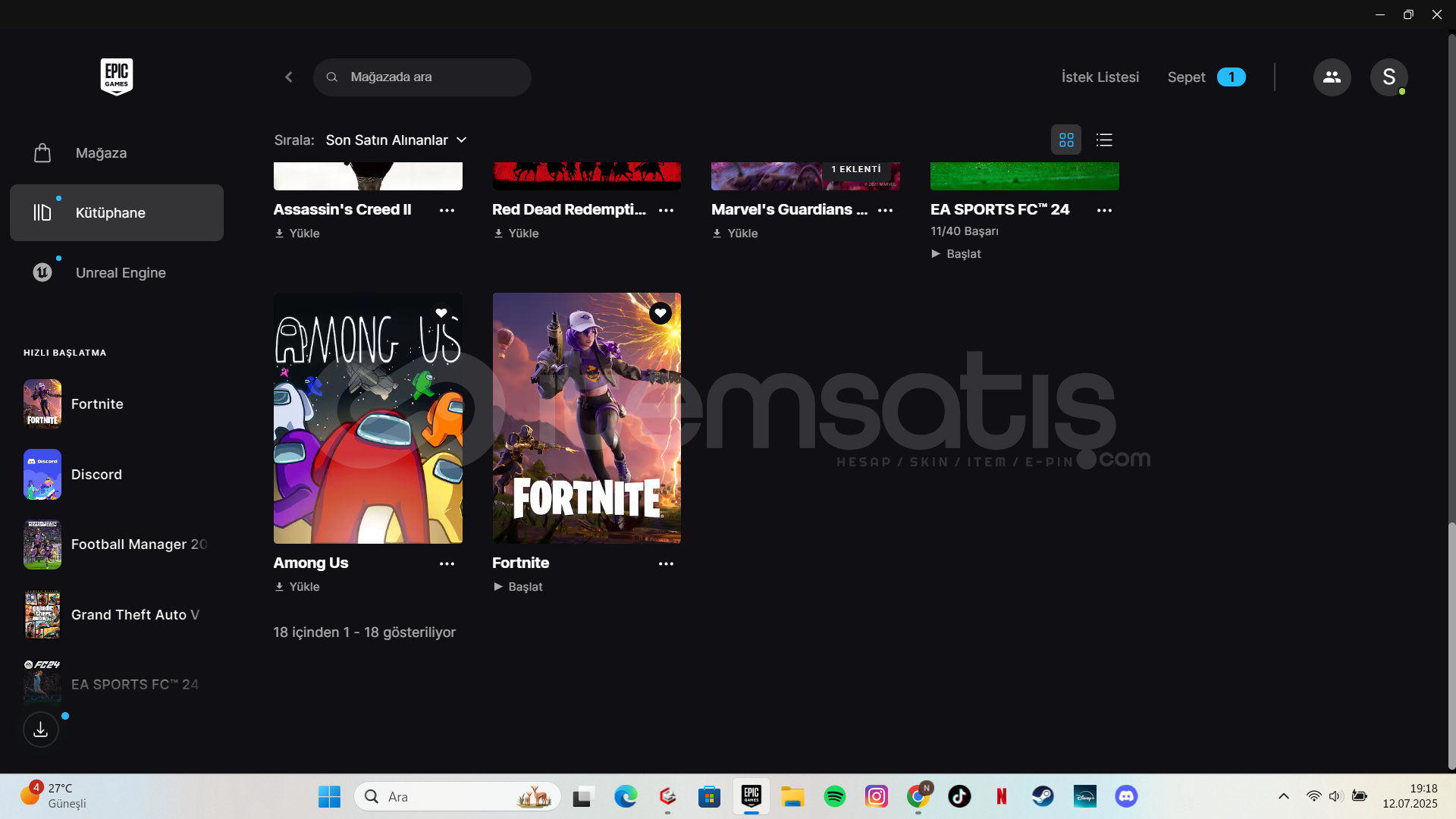The height and width of the screenshot is (819, 1456).
Task: Open the volume speaker tray icon
Action: coord(1335,797)
